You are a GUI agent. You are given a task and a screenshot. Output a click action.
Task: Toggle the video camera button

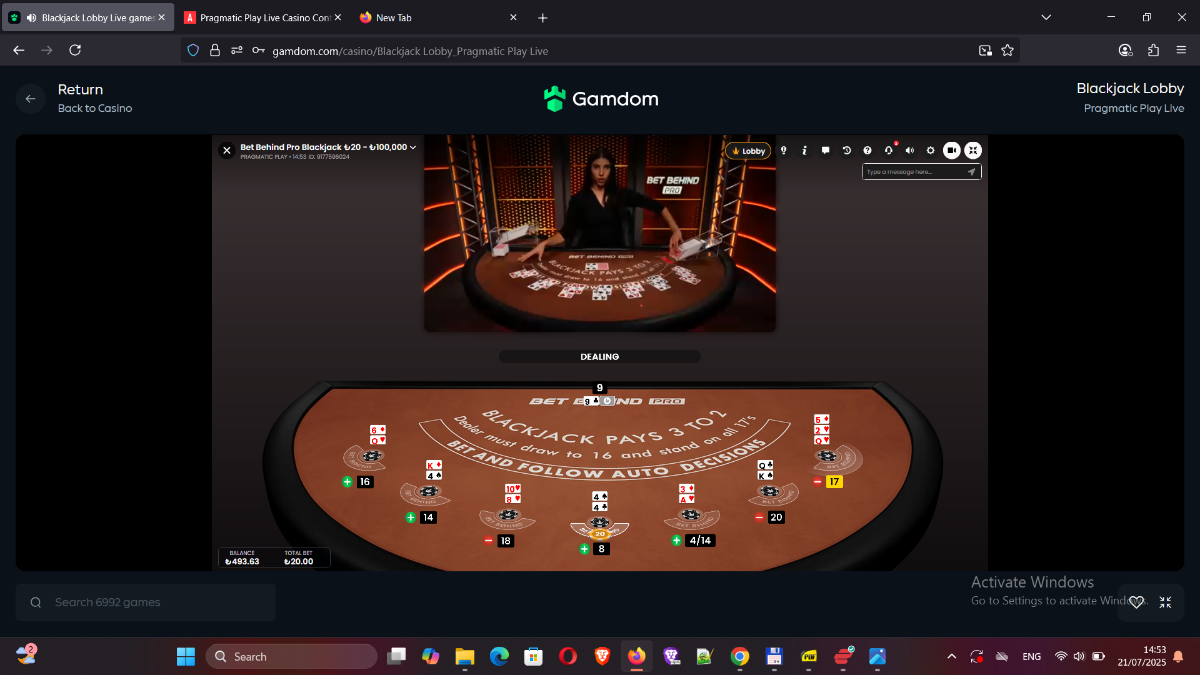(x=952, y=151)
